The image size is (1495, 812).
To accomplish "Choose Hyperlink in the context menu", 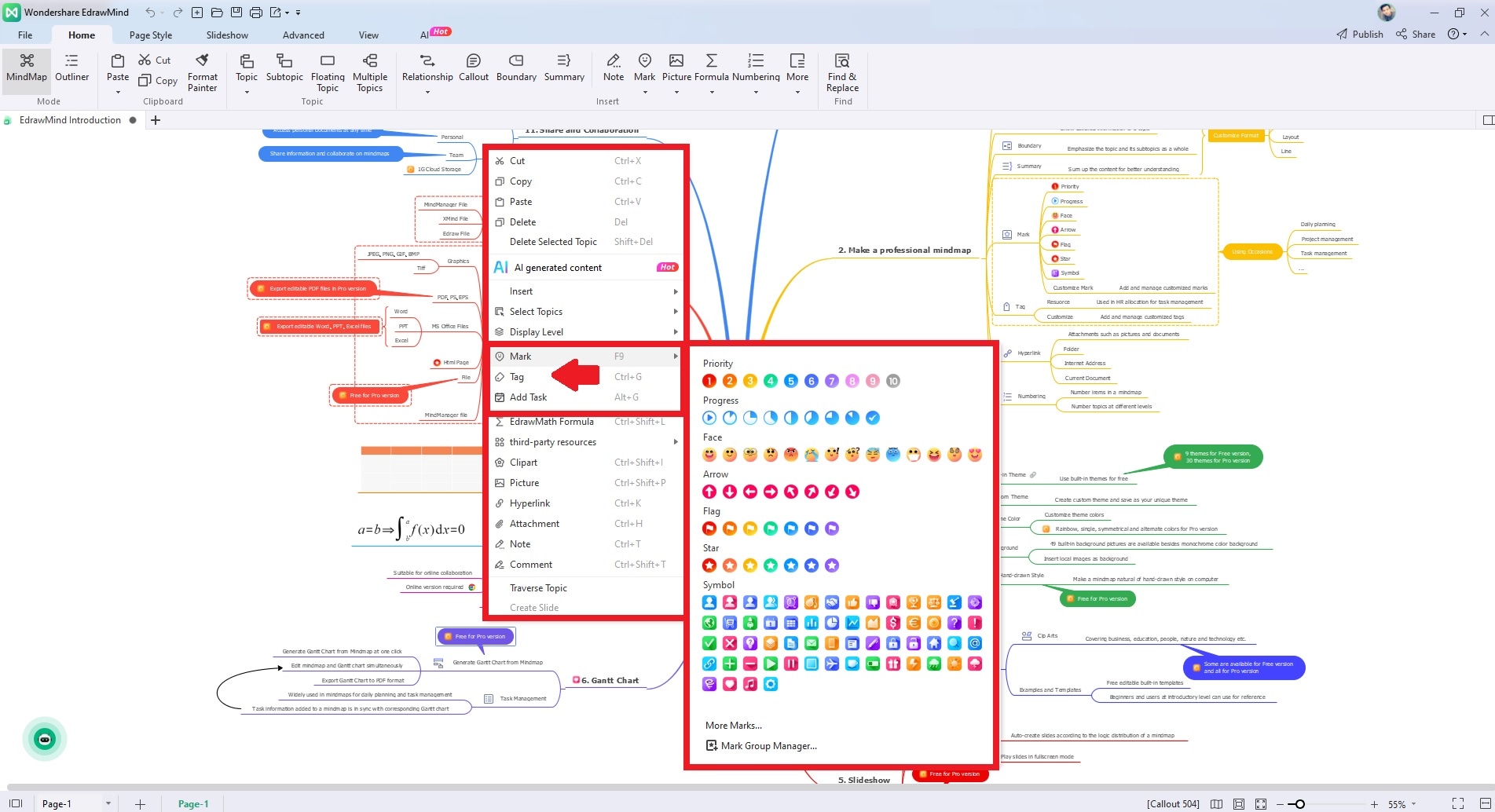I will (584, 503).
